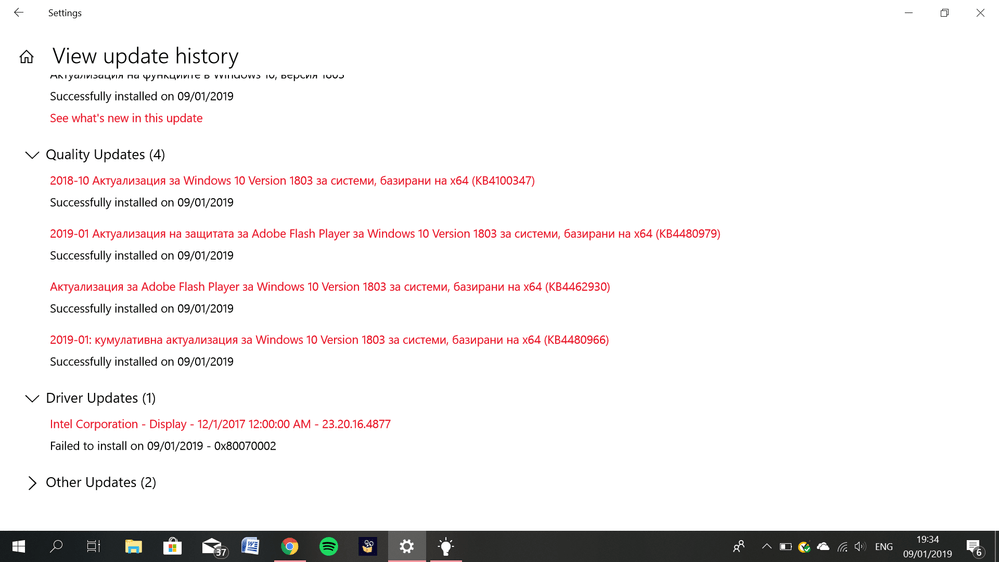Open the Intel Corporation Display driver link
Screen dimensions: 999x562
220,424
